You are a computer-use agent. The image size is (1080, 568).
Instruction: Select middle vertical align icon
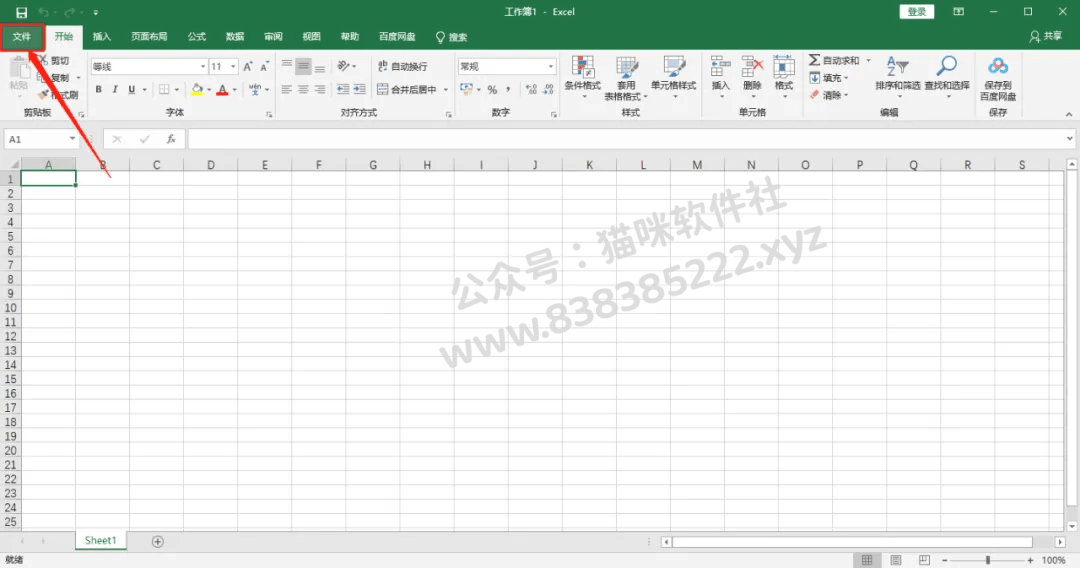point(303,66)
